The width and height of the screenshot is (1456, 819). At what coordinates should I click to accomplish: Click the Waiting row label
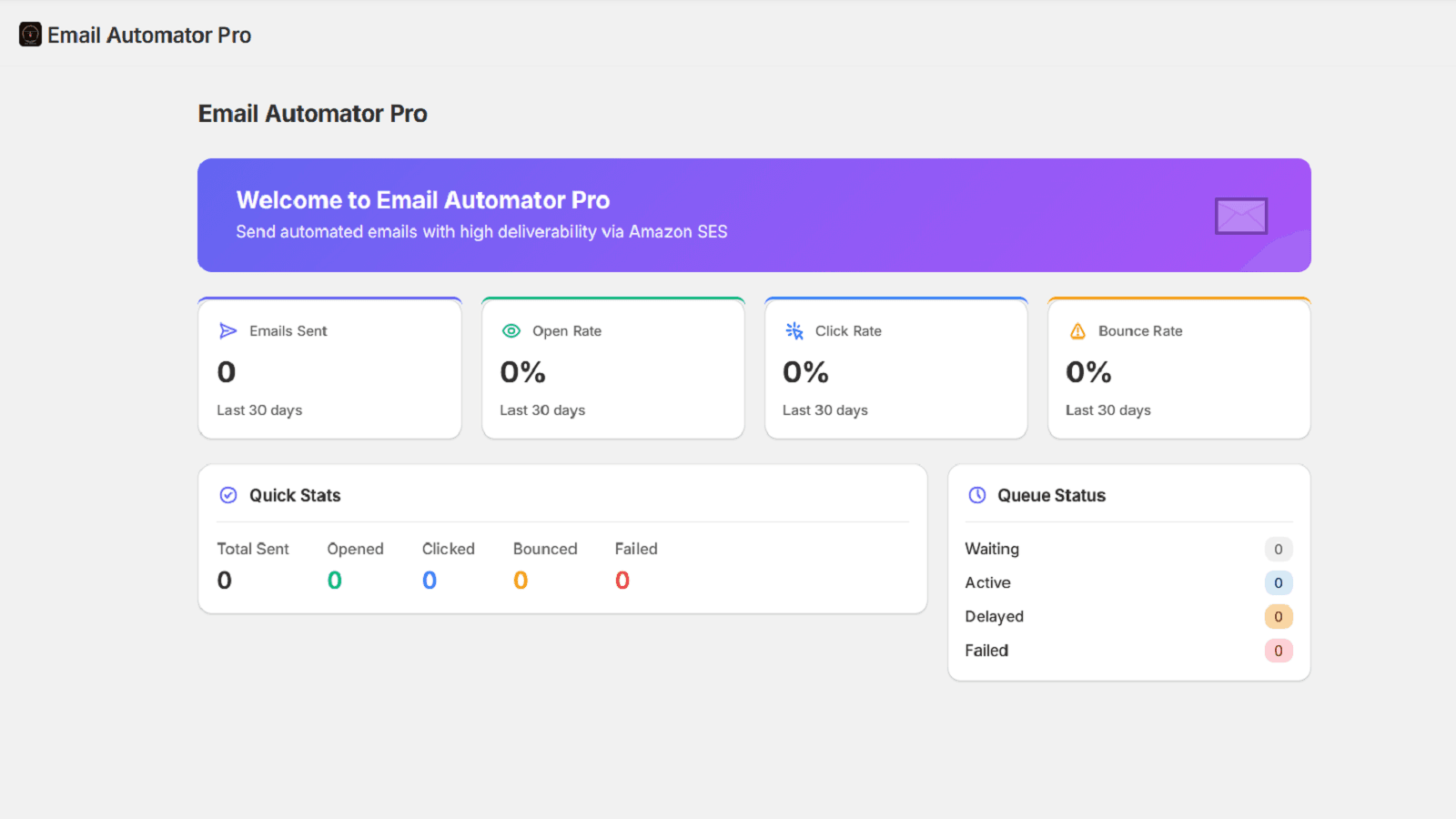tap(992, 549)
